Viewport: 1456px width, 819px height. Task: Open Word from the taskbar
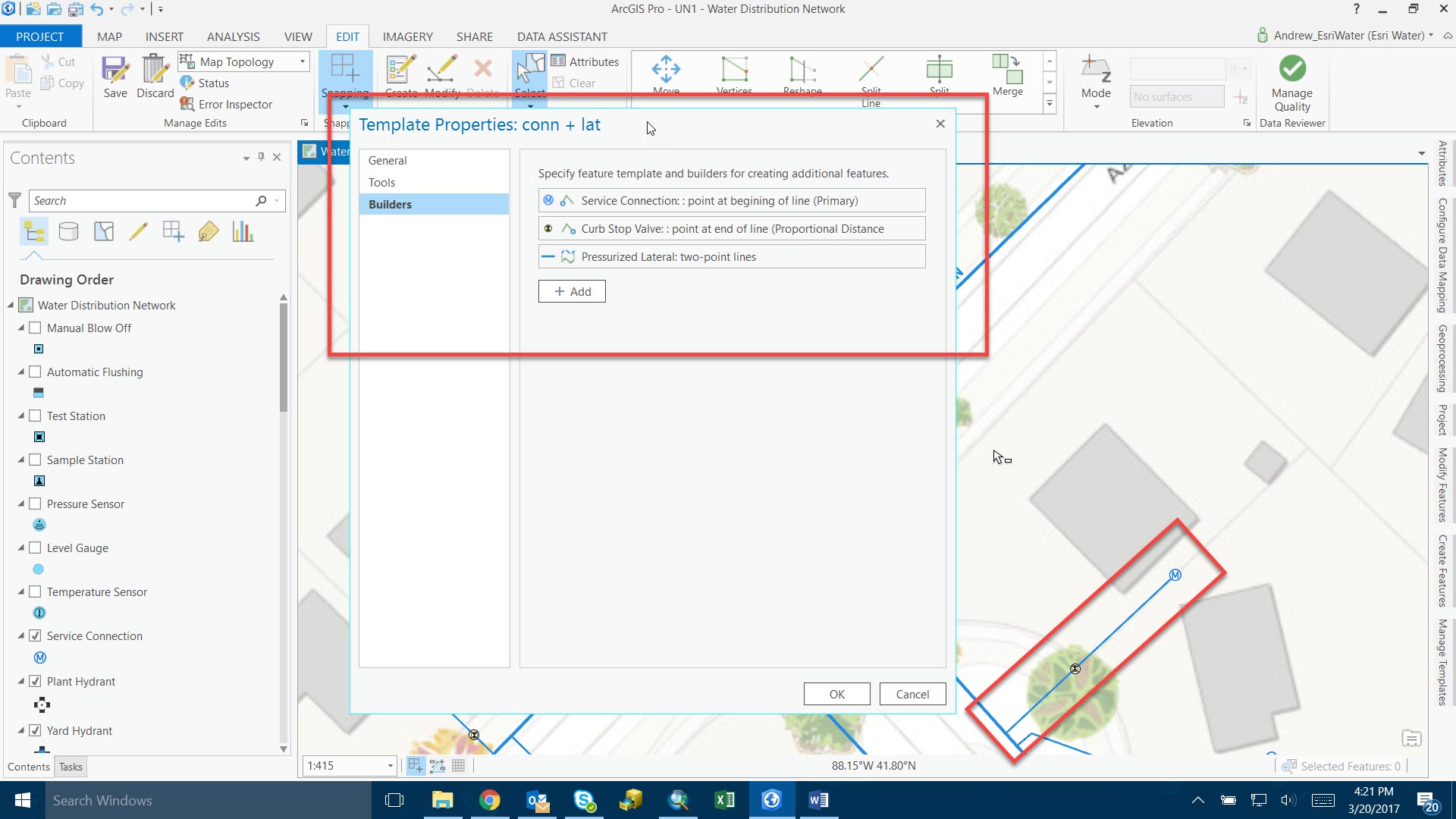coord(818,800)
